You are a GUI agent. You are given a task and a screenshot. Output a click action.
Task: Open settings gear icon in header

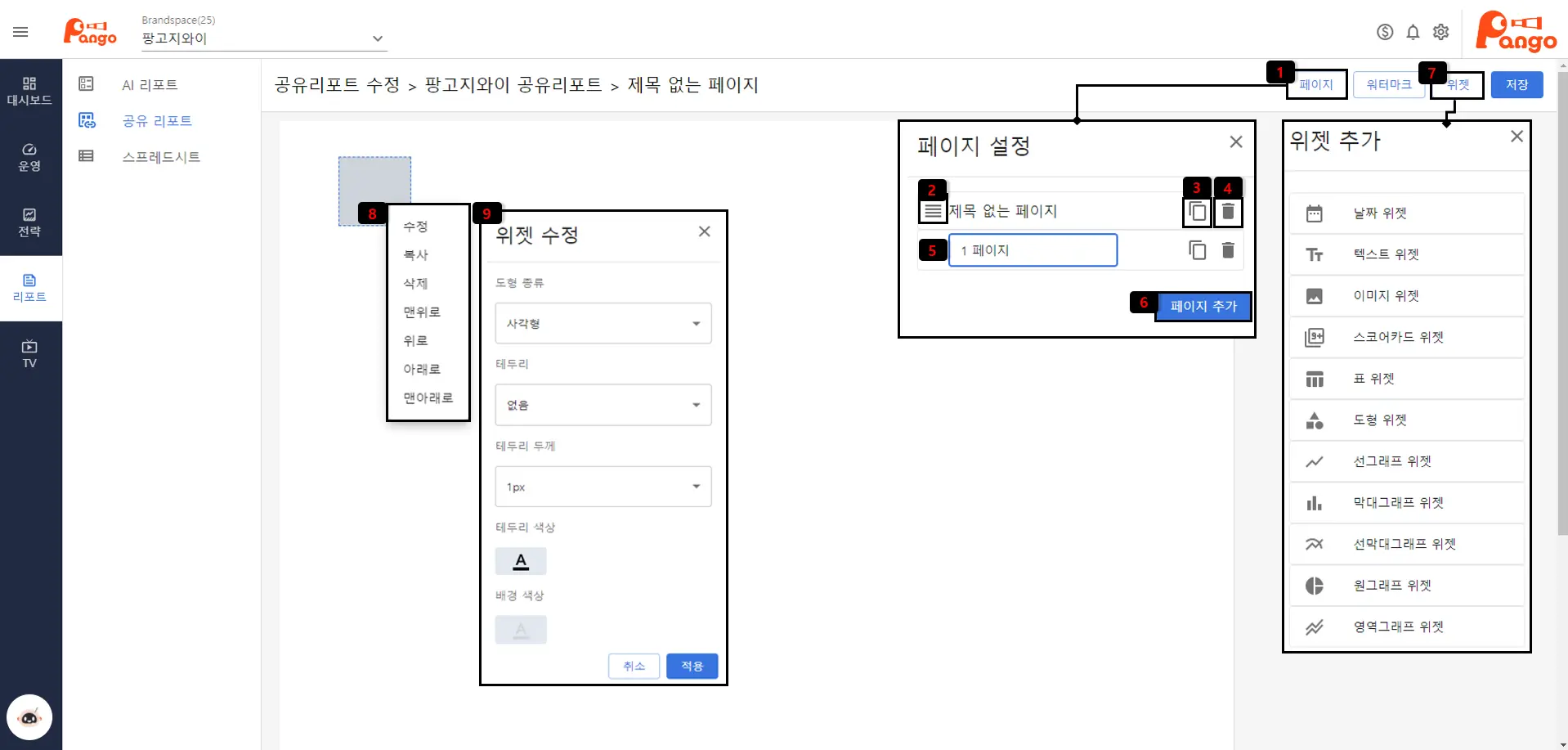[1440, 32]
